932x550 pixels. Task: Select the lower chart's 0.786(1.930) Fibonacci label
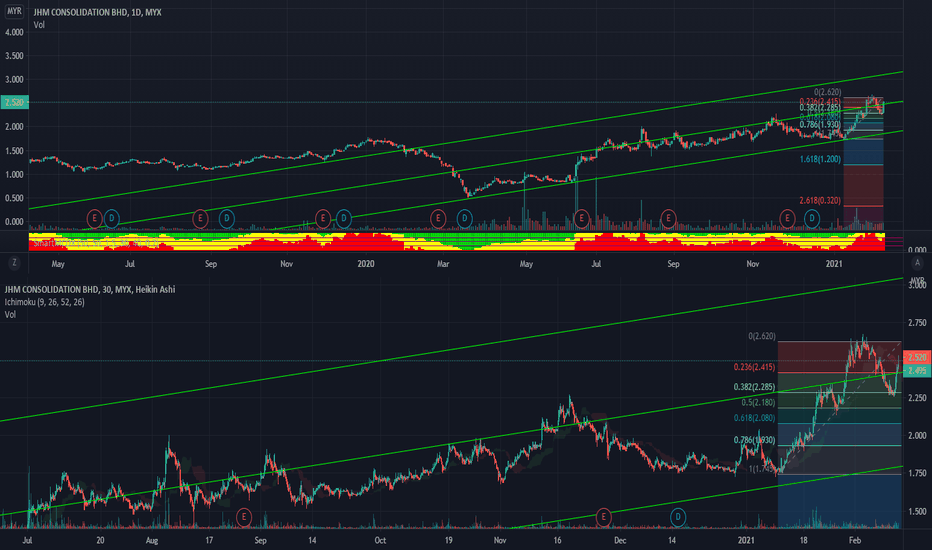(x=754, y=440)
